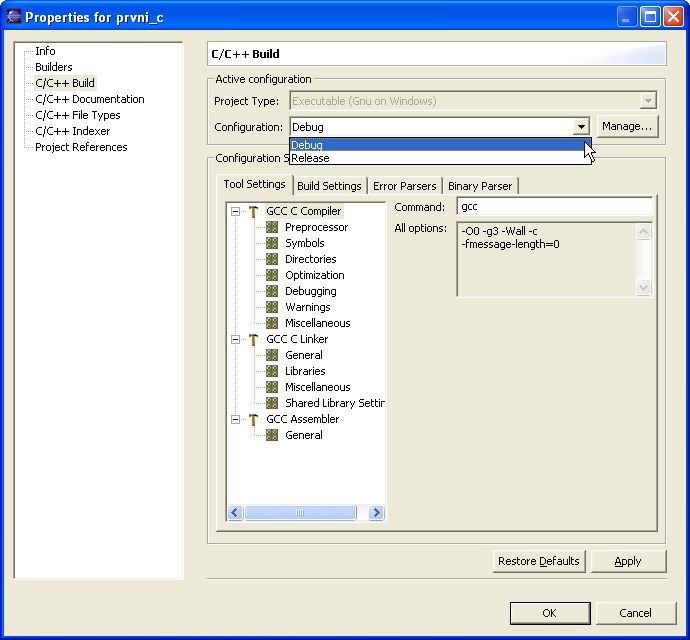Select the Warnings settings icon
690x640 pixels.
(x=272, y=307)
